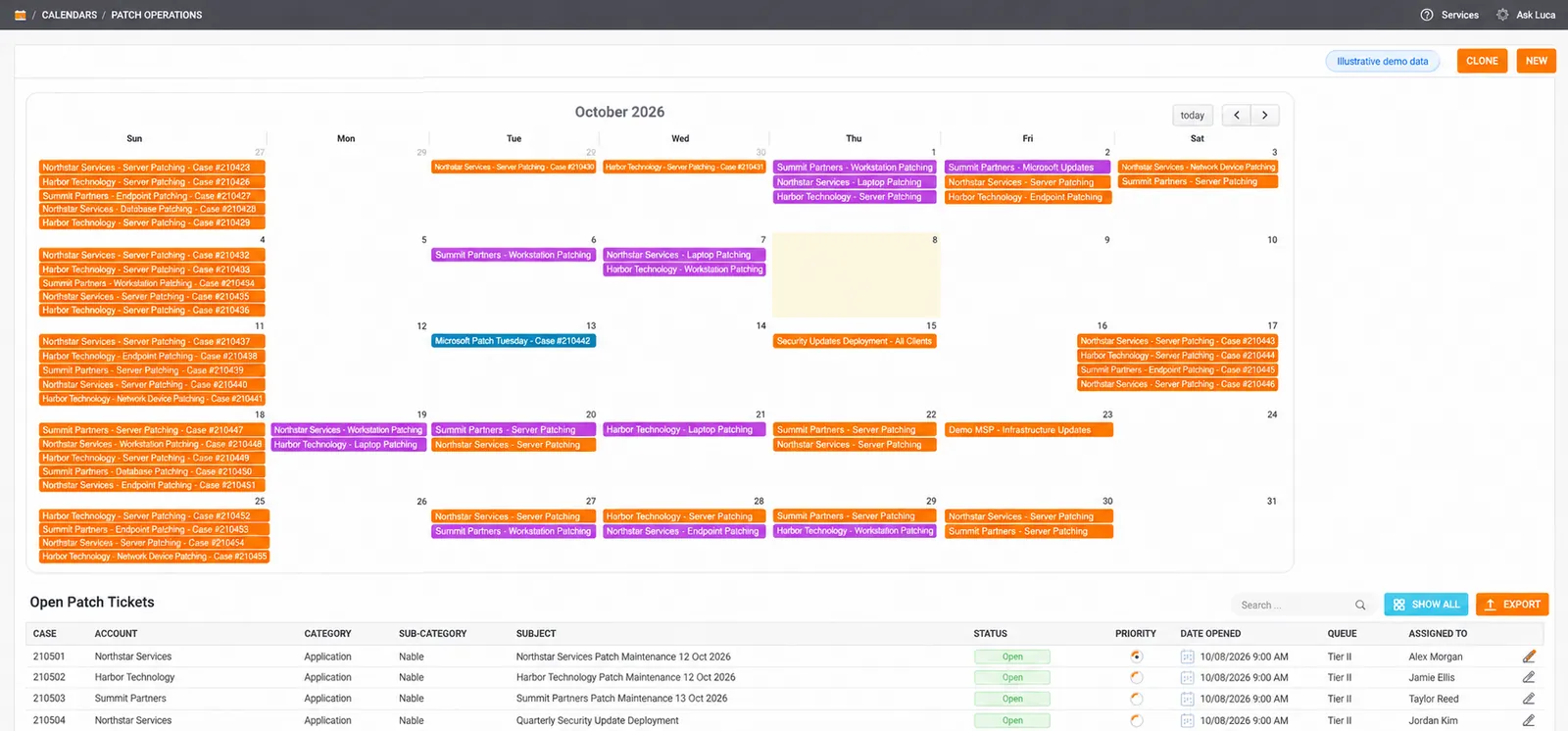The height and width of the screenshot is (731, 1568).
Task: Click the search magnifier icon
Action: pos(1360,605)
